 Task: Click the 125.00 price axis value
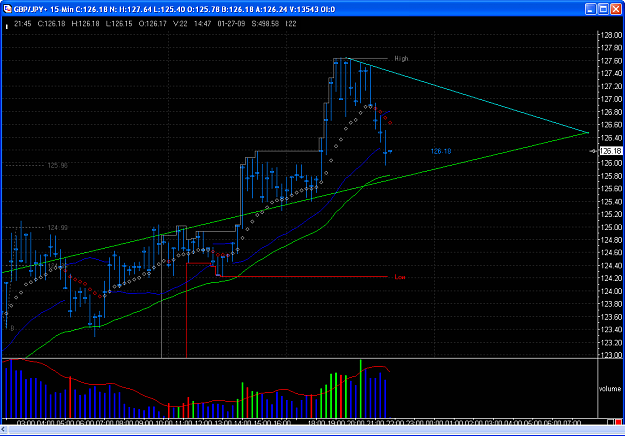[612, 227]
